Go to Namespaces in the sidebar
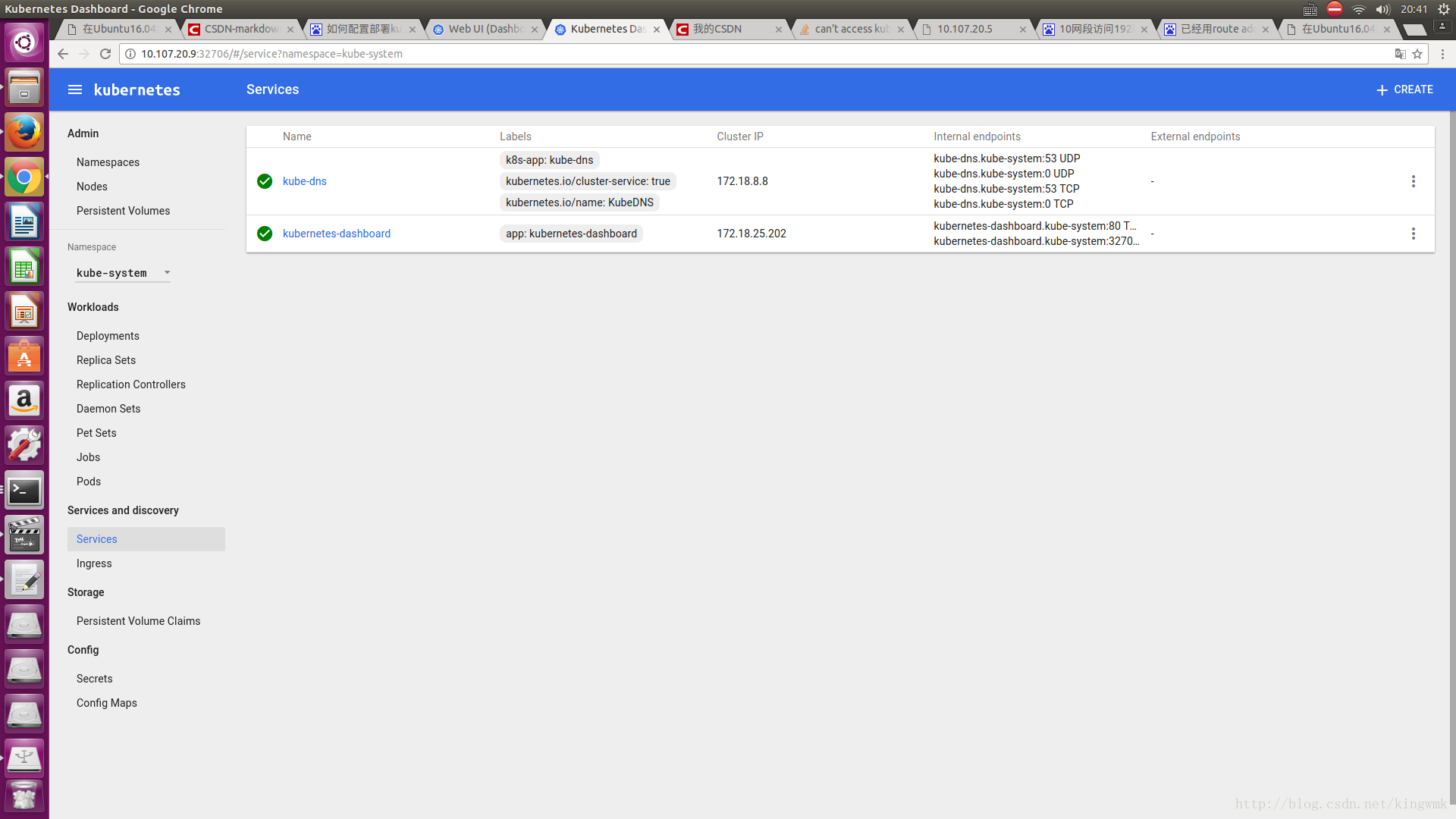The height and width of the screenshot is (819, 1456). [108, 162]
